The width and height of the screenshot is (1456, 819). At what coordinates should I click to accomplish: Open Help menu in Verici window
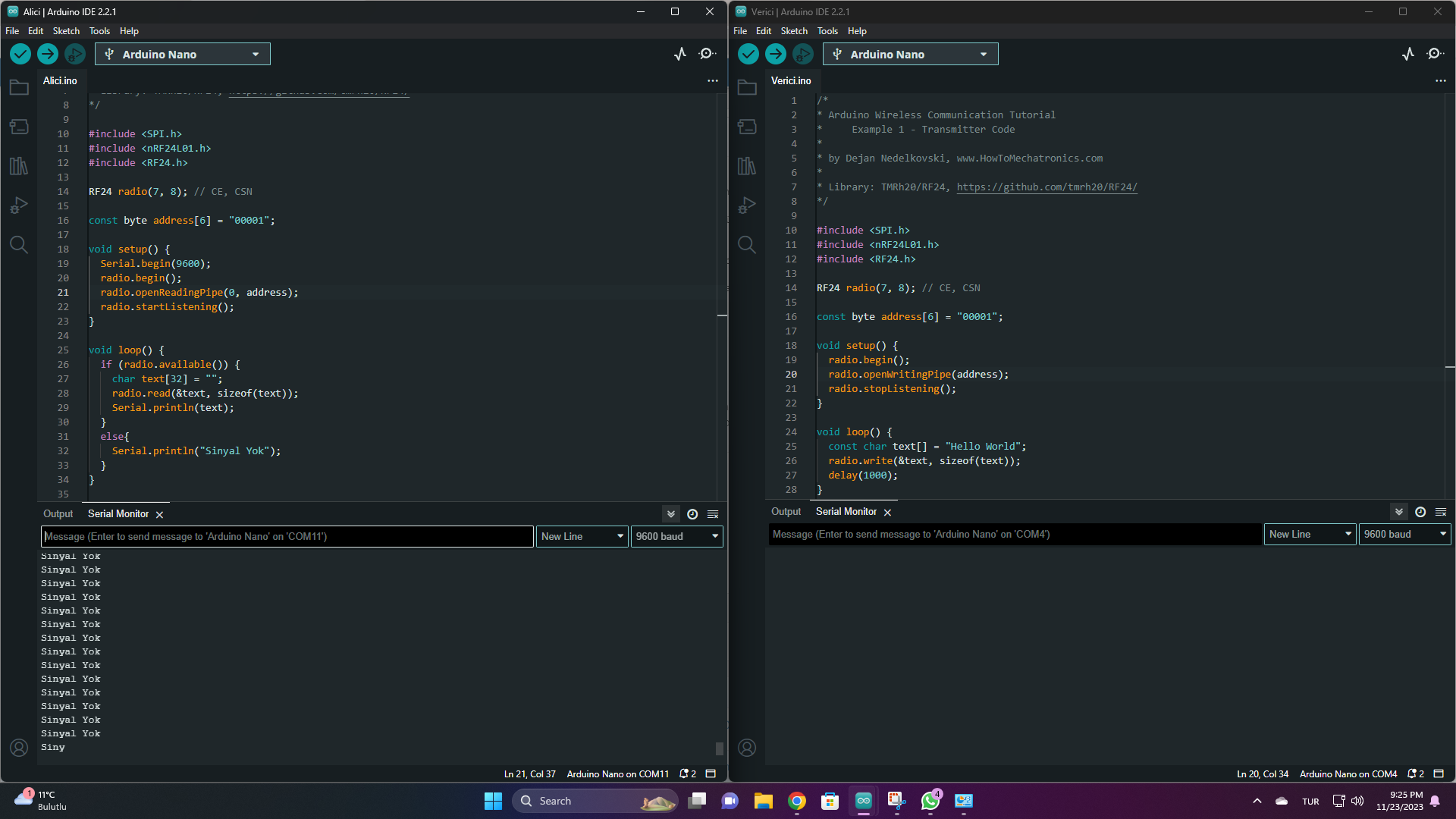coord(857,31)
